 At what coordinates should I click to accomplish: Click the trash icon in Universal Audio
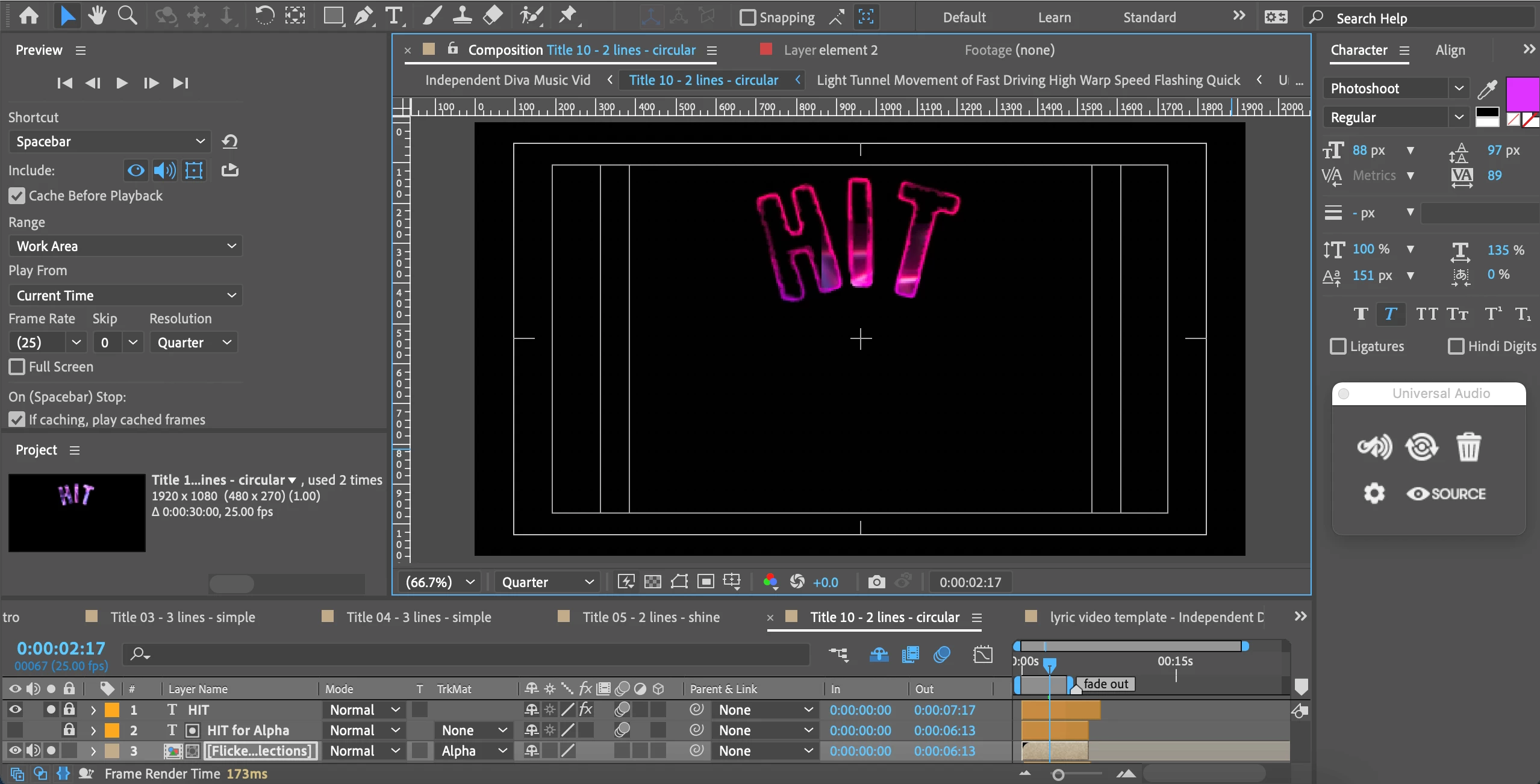[x=1468, y=447]
